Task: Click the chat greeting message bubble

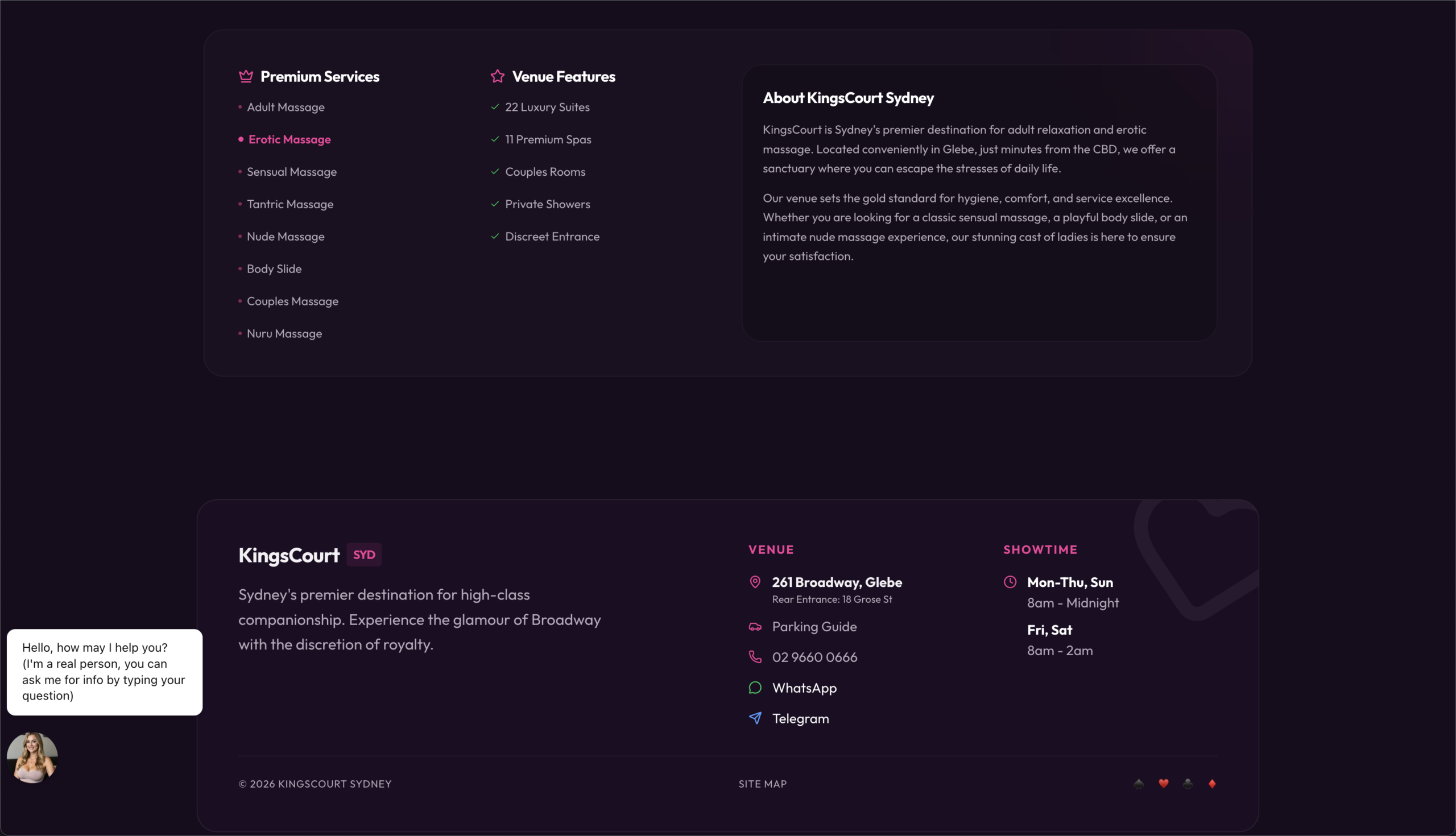Action: coord(104,672)
